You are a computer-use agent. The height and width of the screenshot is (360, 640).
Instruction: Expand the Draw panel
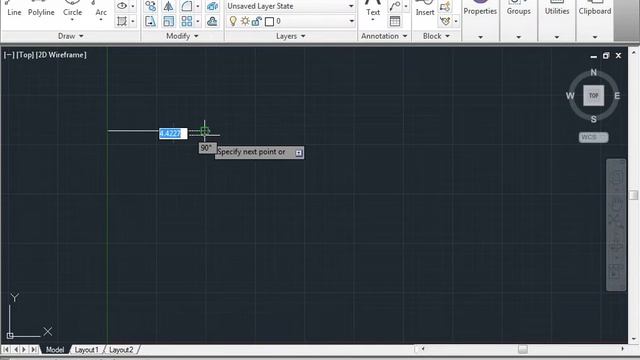point(71,36)
